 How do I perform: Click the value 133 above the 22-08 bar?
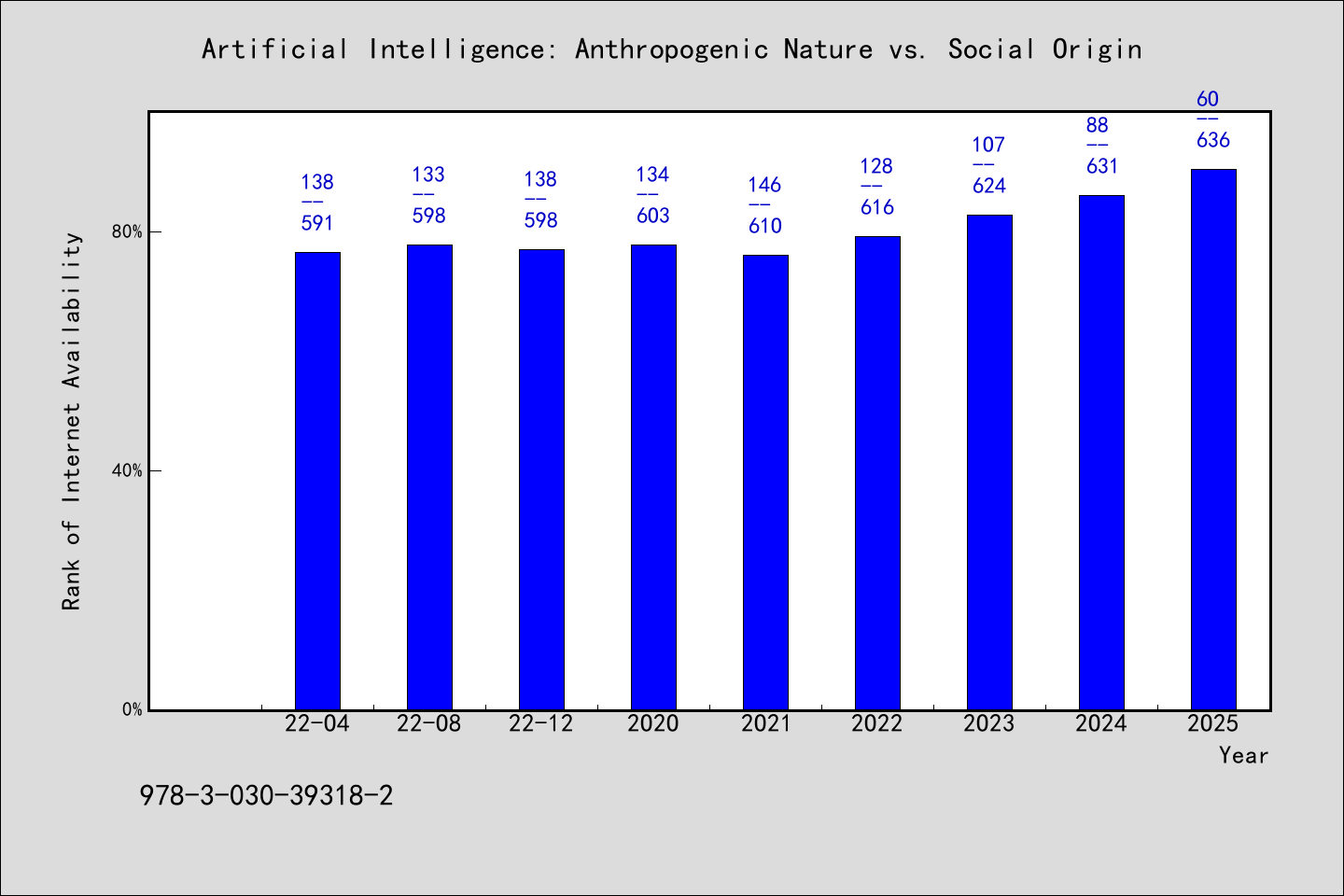(429, 175)
